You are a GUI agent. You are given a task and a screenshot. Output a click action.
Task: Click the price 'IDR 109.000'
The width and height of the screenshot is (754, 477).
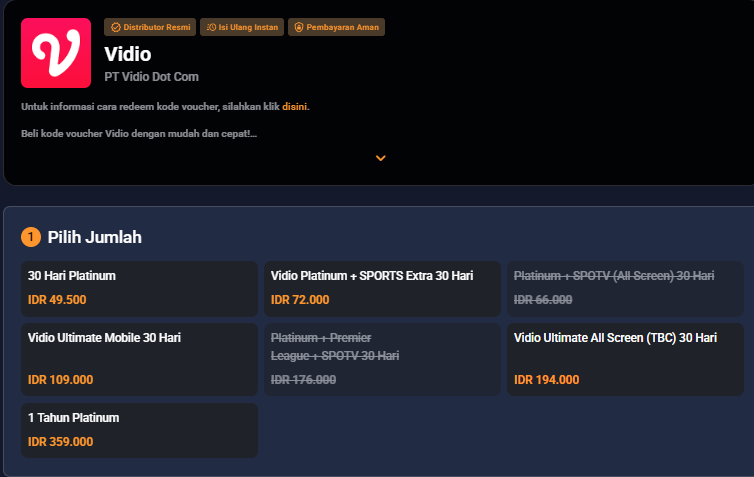pos(61,379)
